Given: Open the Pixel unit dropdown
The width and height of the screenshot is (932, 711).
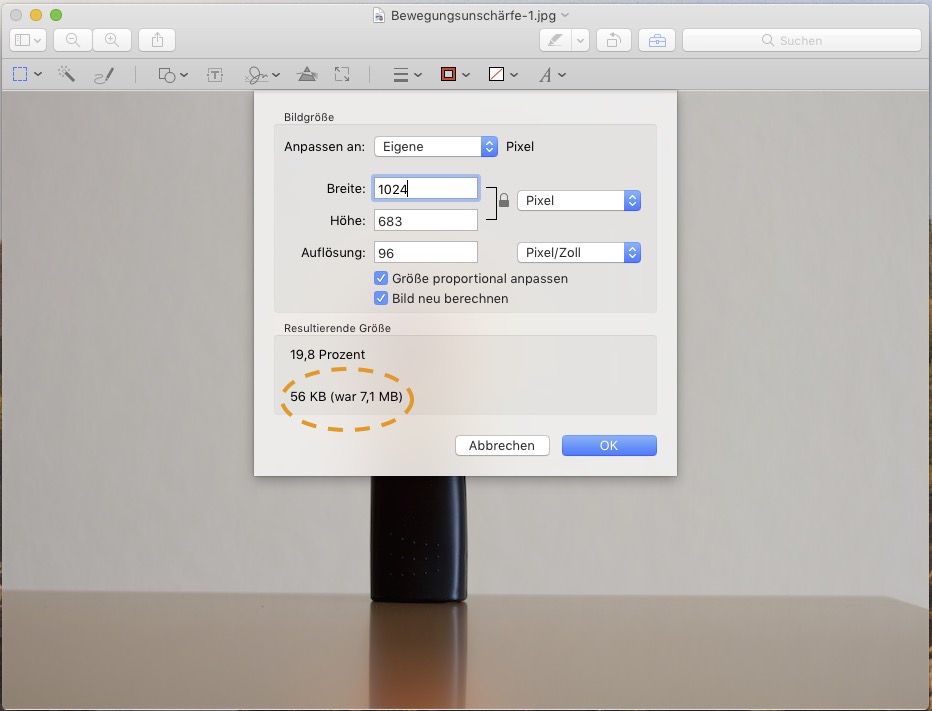Looking at the screenshot, I should coord(579,200).
